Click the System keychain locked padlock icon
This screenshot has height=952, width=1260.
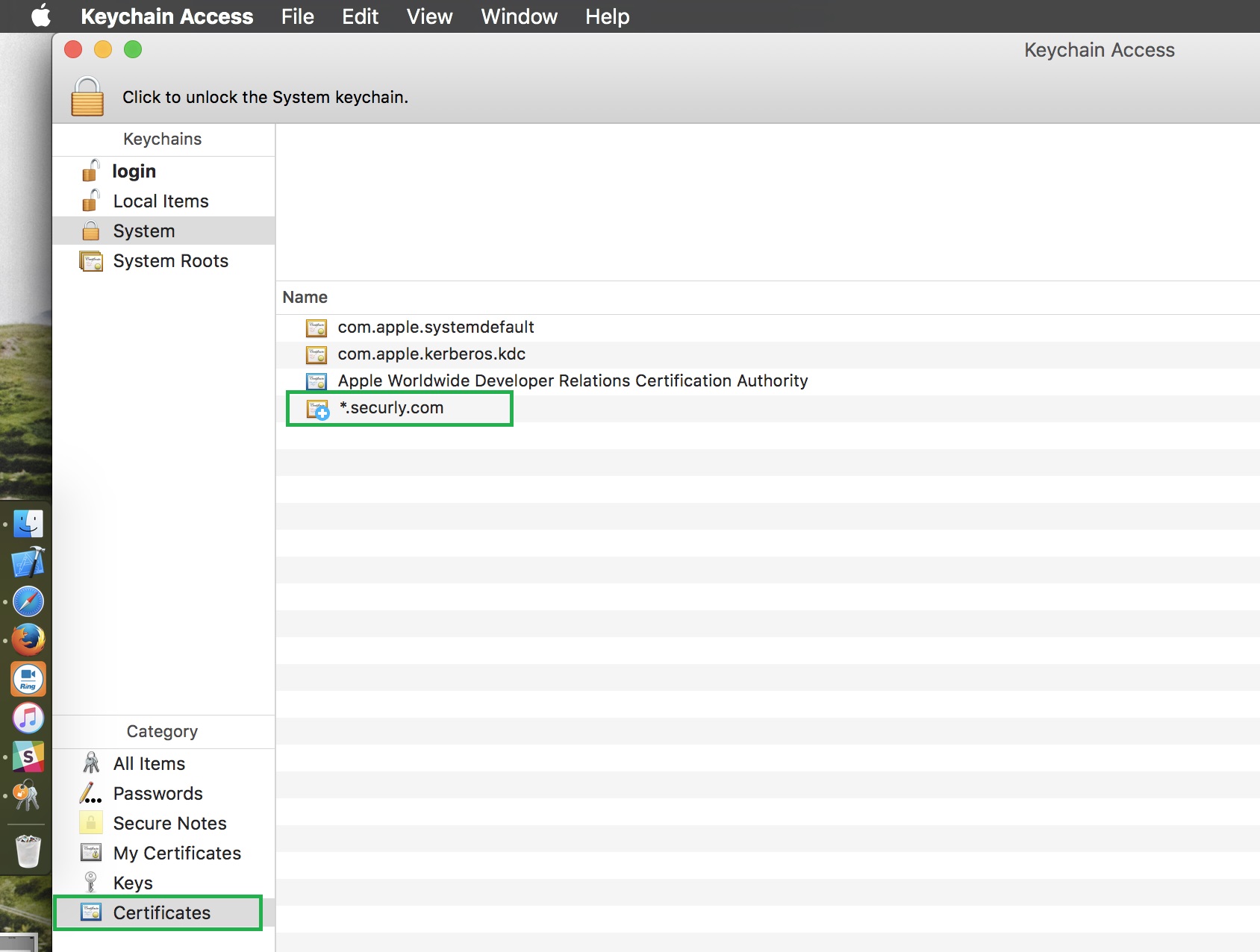pyautogui.click(x=90, y=231)
